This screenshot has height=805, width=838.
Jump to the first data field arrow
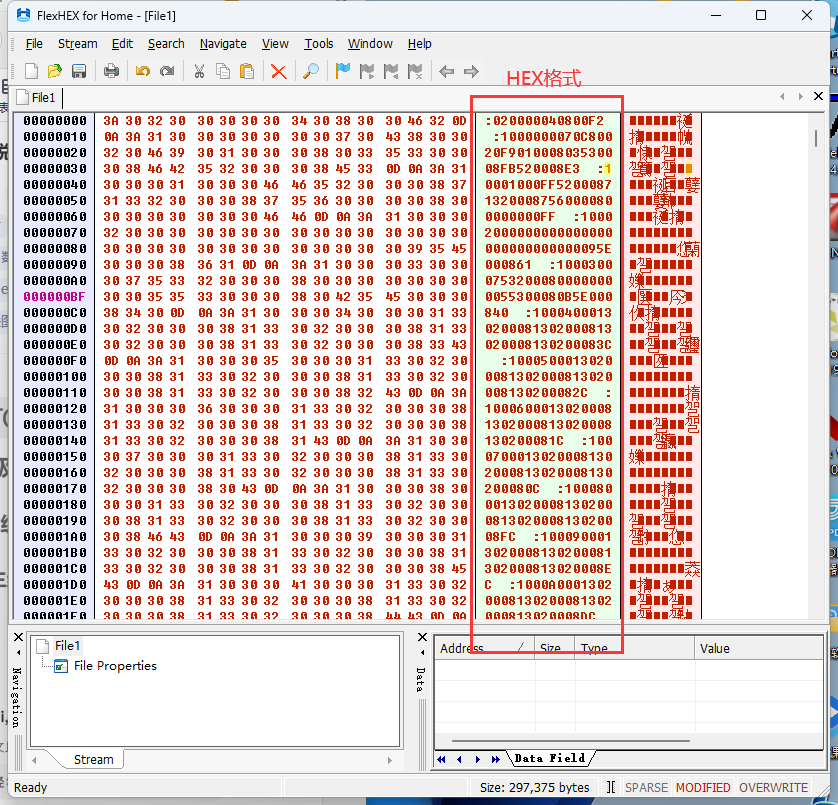pyautogui.click(x=441, y=759)
